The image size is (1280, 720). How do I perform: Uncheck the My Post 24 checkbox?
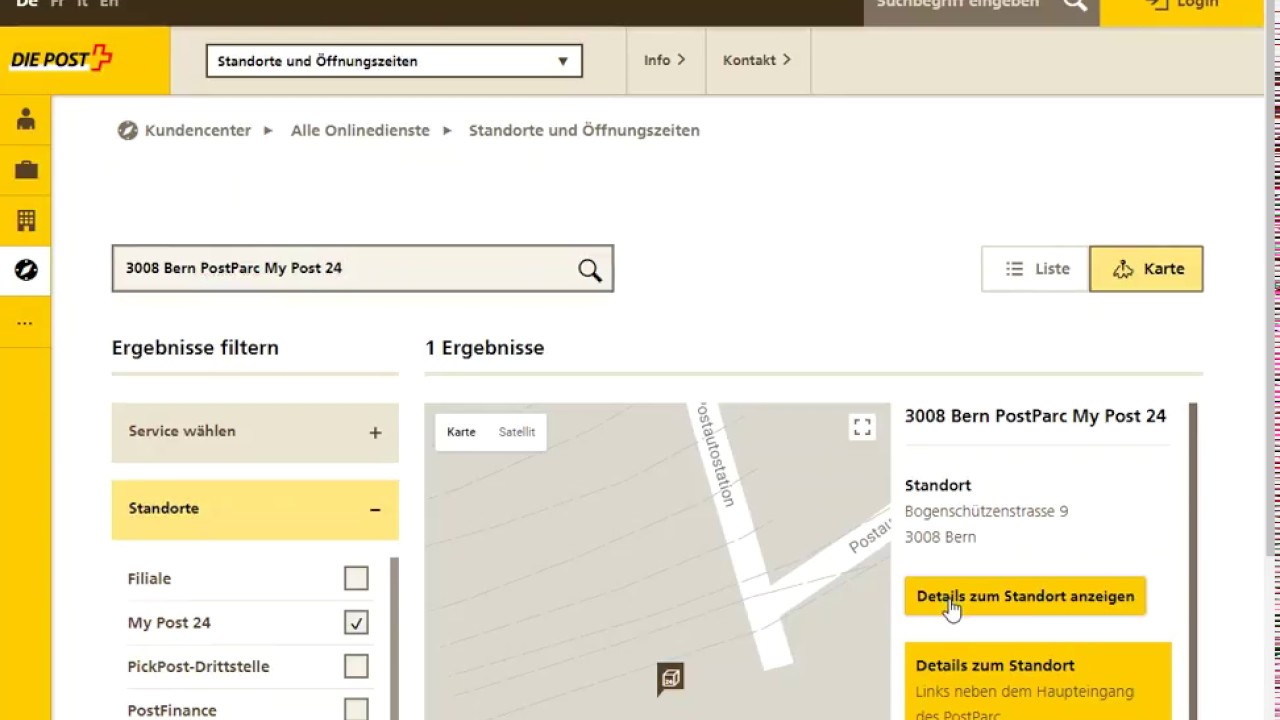[x=356, y=622]
